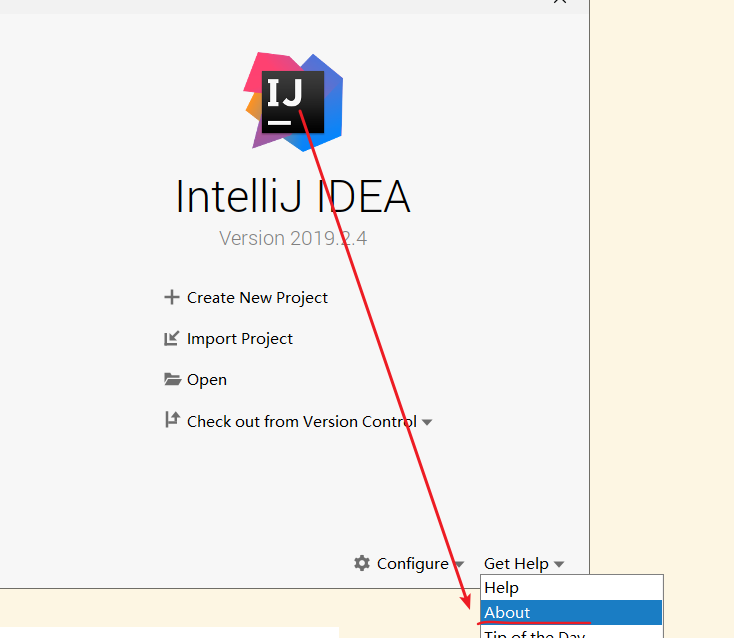Click the Version 2019.2.4 text
Image resolution: width=734 pixels, height=638 pixels.
coord(293,238)
